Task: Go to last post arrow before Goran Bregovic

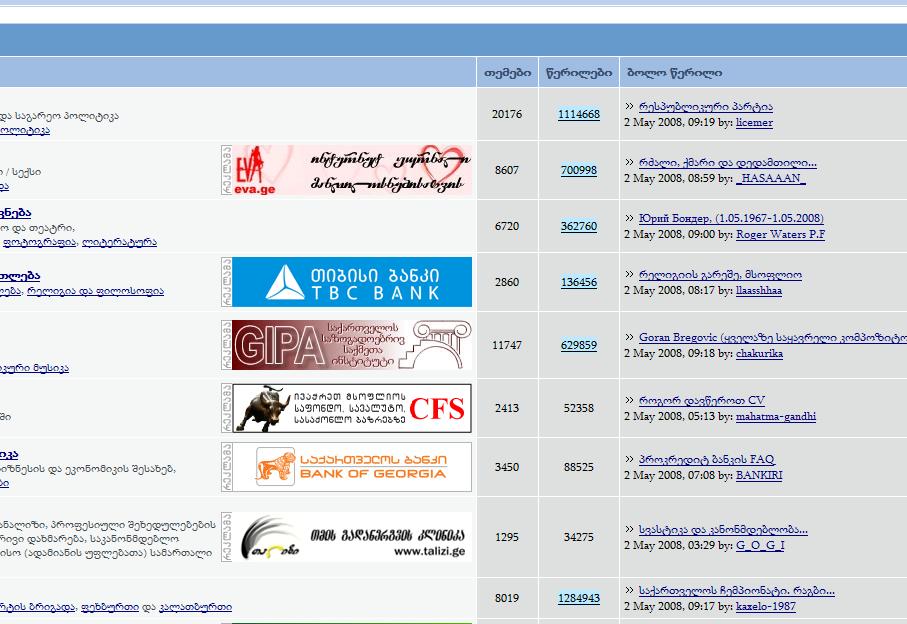Action: click(x=629, y=337)
